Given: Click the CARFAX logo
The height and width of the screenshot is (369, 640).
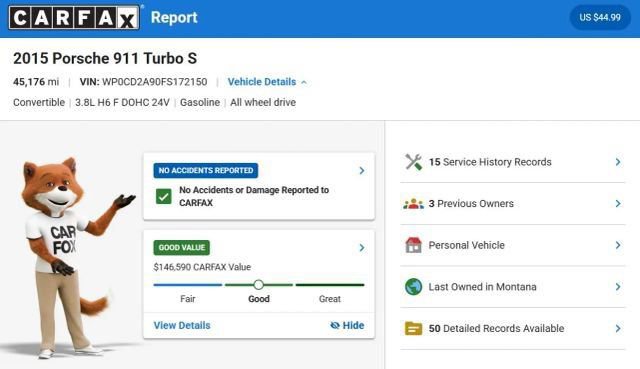Looking at the screenshot, I should tap(74, 18).
